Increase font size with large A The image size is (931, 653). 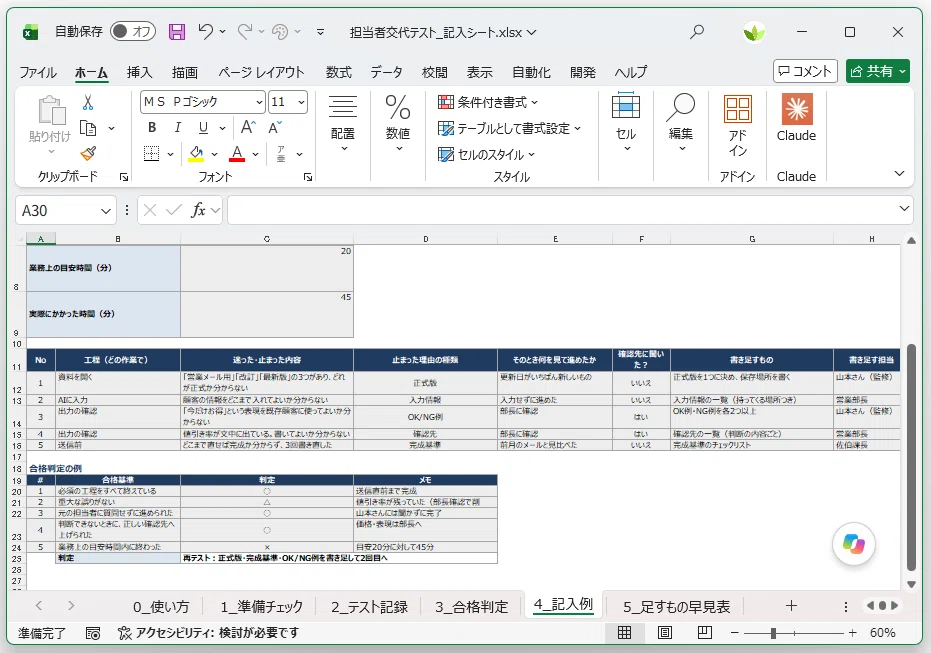coord(248,127)
